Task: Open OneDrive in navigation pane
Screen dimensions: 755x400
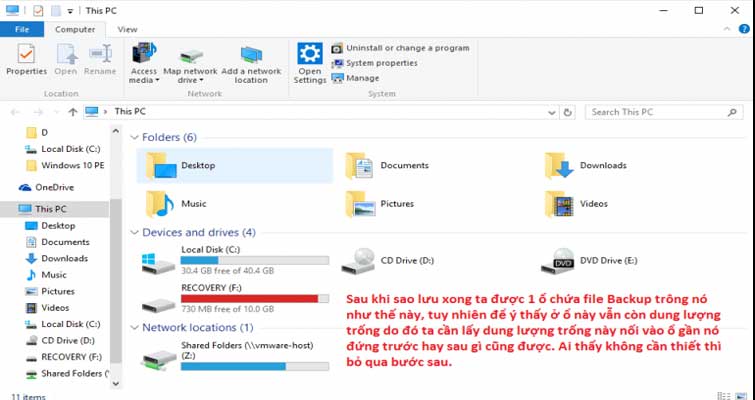Action: click(46, 187)
